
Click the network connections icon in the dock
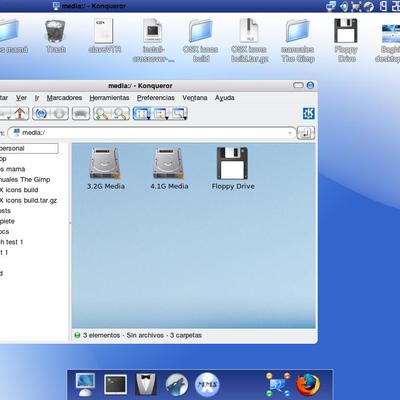coord(278,384)
